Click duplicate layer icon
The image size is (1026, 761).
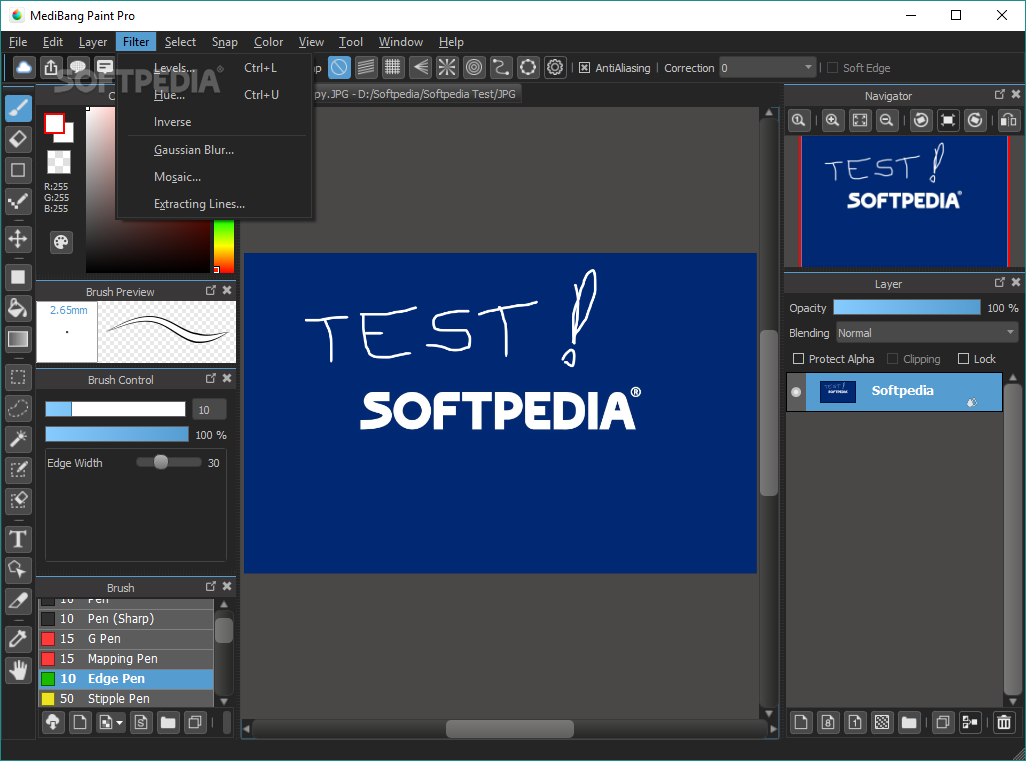pos(943,722)
